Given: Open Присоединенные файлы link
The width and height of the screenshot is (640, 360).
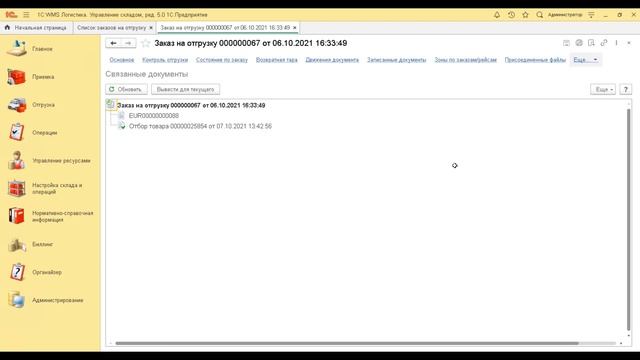Looking at the screenshot, I should point(535,60).
